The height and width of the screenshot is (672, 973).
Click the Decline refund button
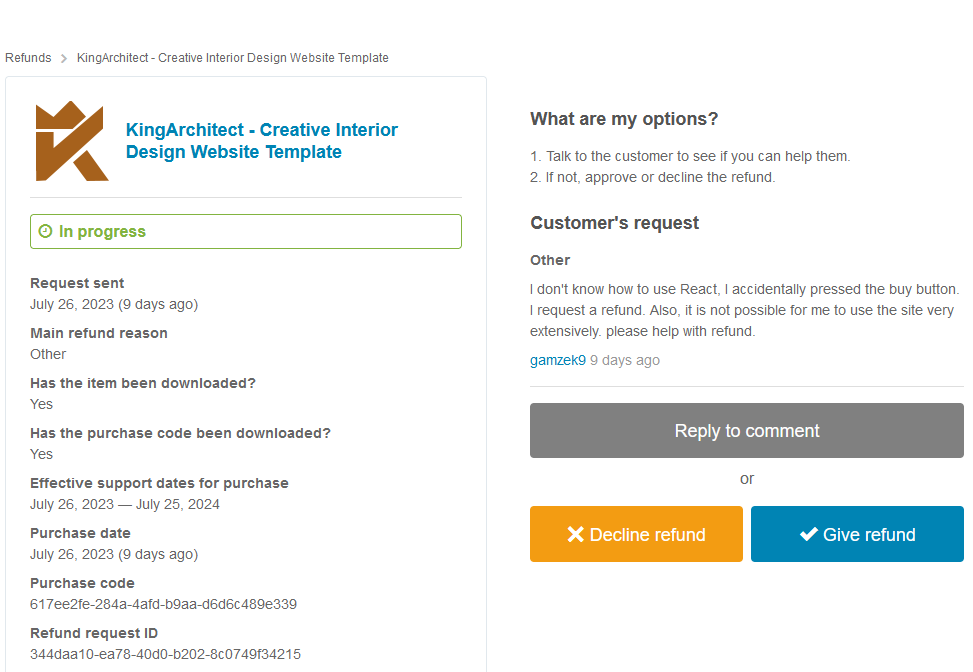click(x=636, y=534)
